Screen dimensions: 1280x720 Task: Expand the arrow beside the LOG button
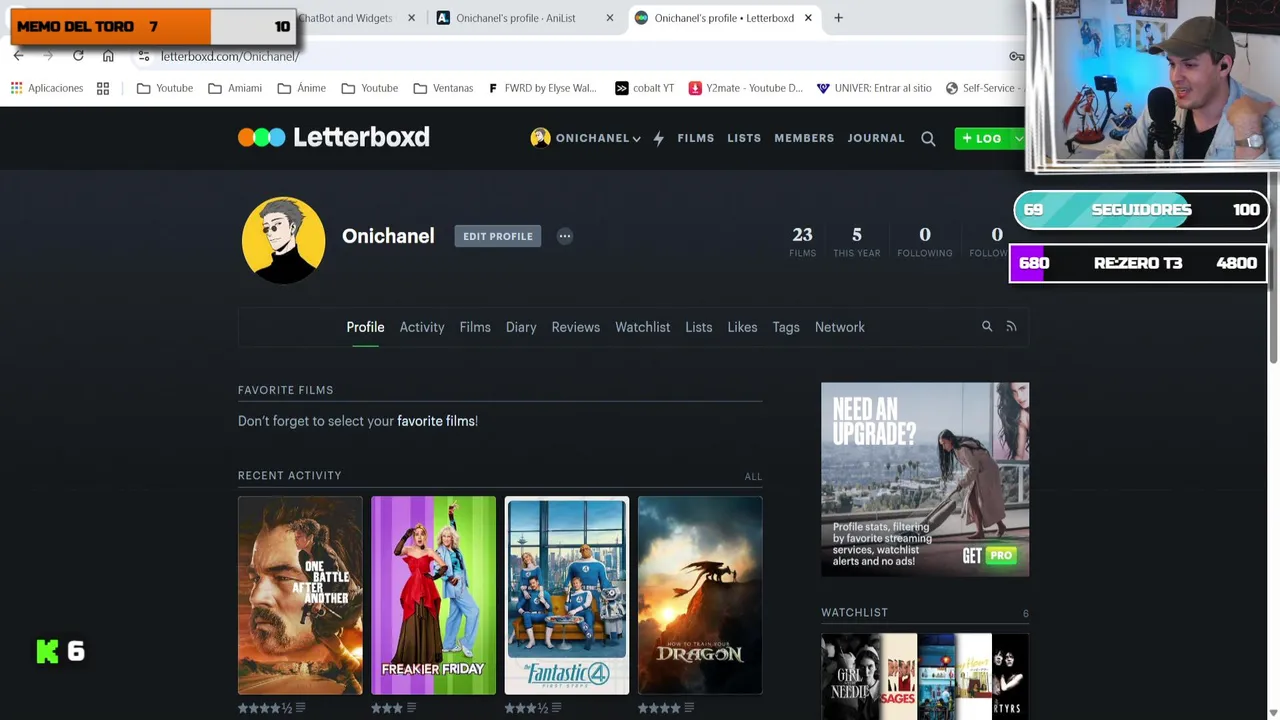click(1018, 139)
